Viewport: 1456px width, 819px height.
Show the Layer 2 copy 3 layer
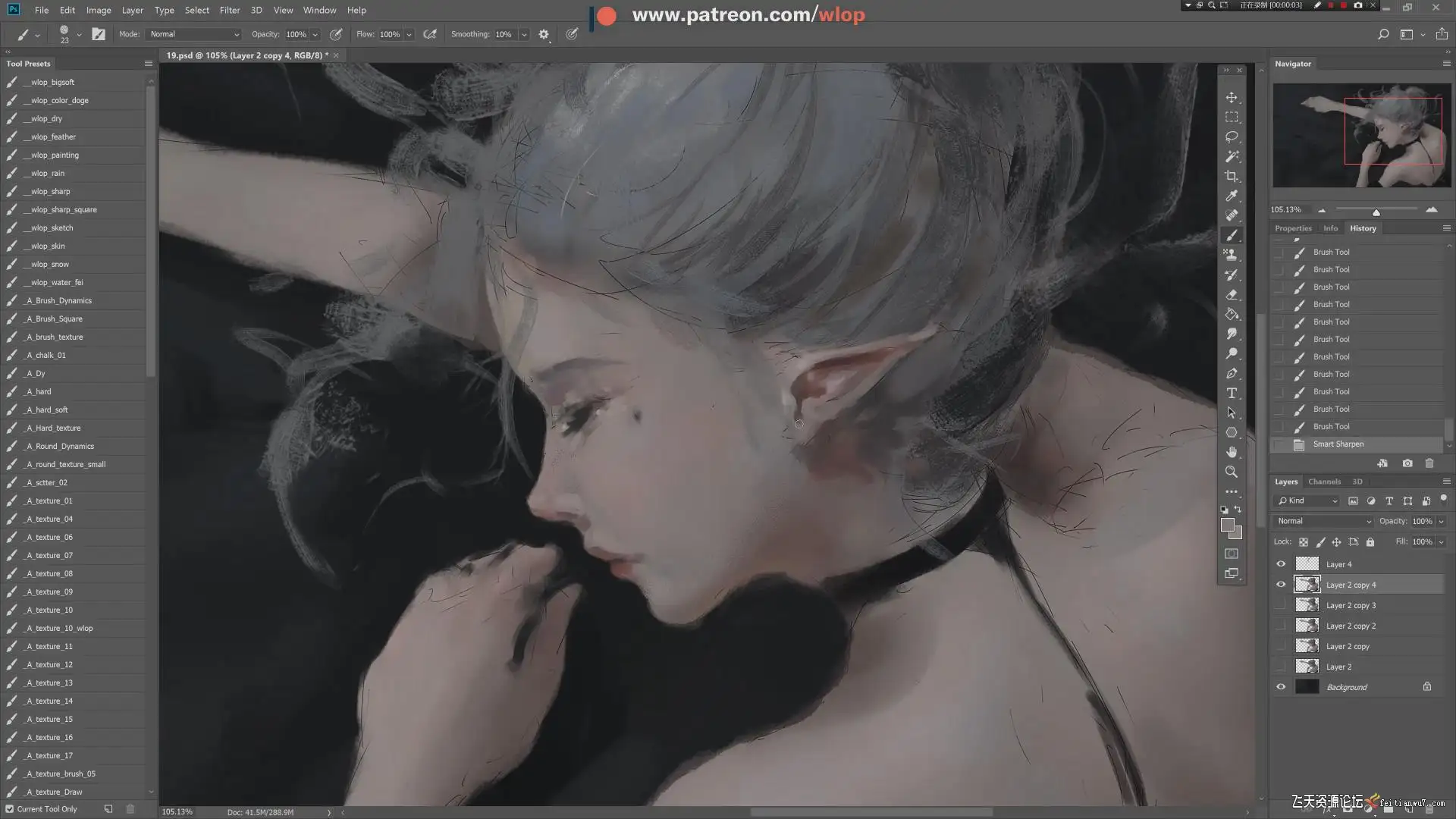click(1281, 605)
